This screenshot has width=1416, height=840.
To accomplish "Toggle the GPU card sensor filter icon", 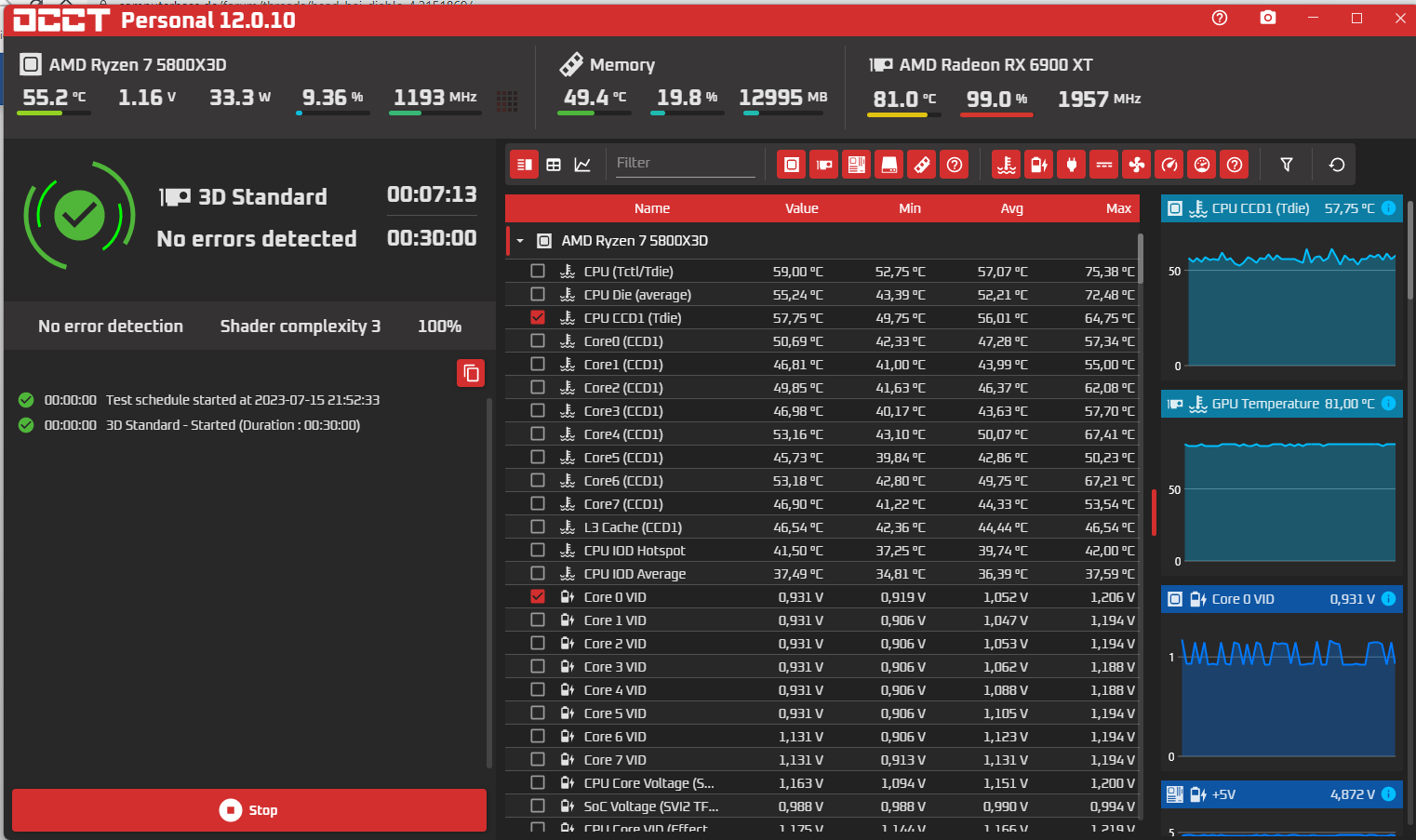I will pos(824,165).
